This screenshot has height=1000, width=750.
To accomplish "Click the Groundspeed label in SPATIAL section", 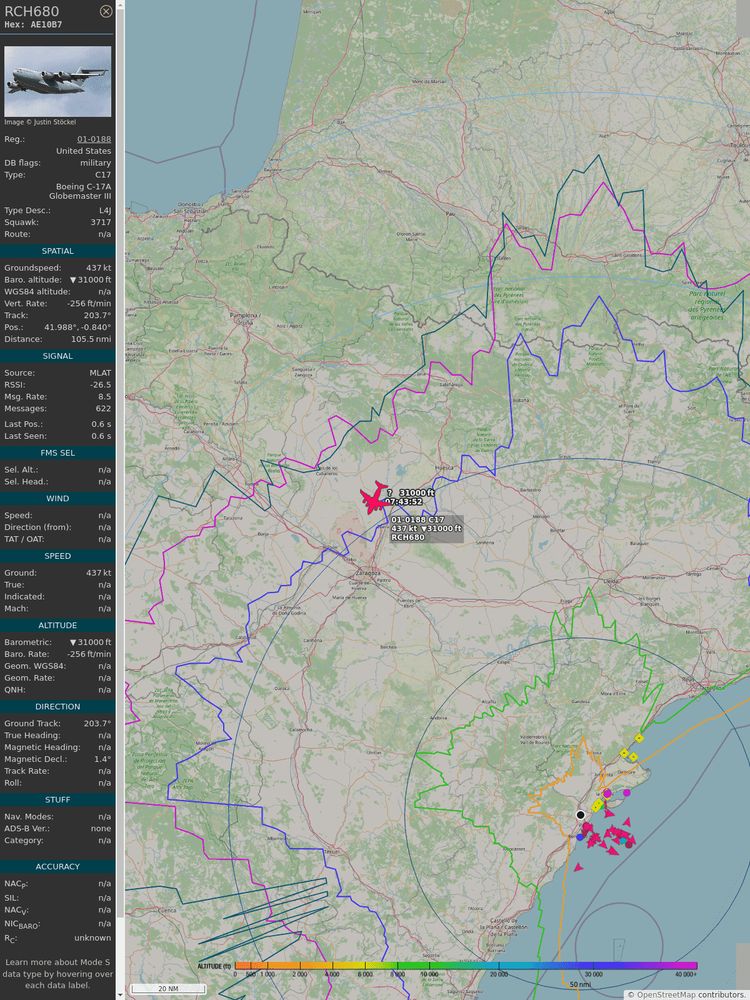I will point(33,268).
